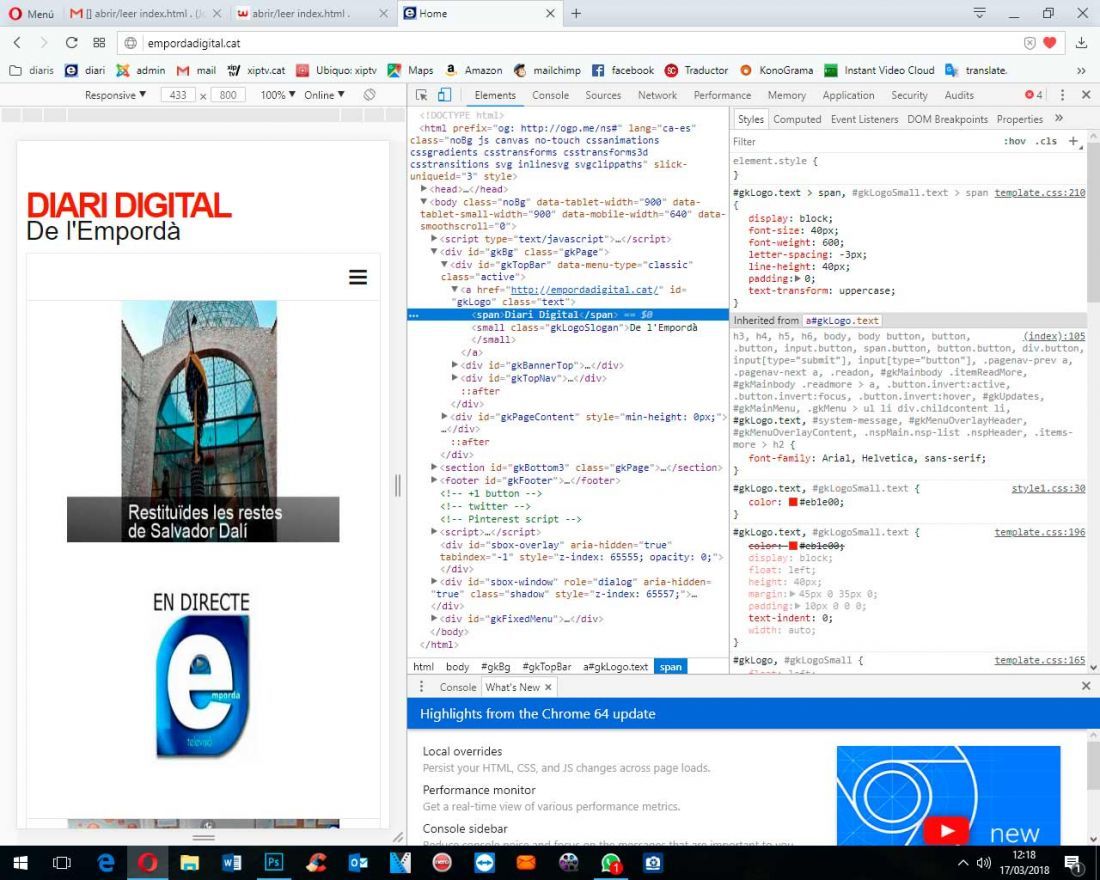Viewport: 1100px width, 880px height.
Task: Expand the gkFooter footer node
Action: coord(434,480)
